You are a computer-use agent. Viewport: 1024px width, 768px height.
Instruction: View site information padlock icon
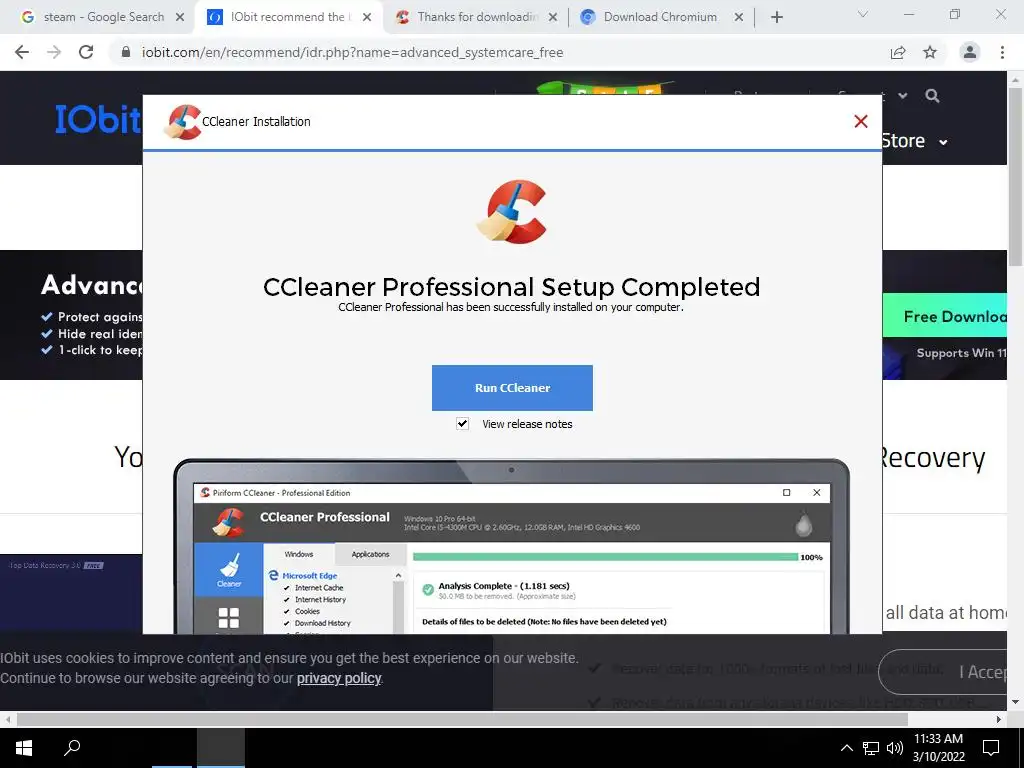coord(126,52)
